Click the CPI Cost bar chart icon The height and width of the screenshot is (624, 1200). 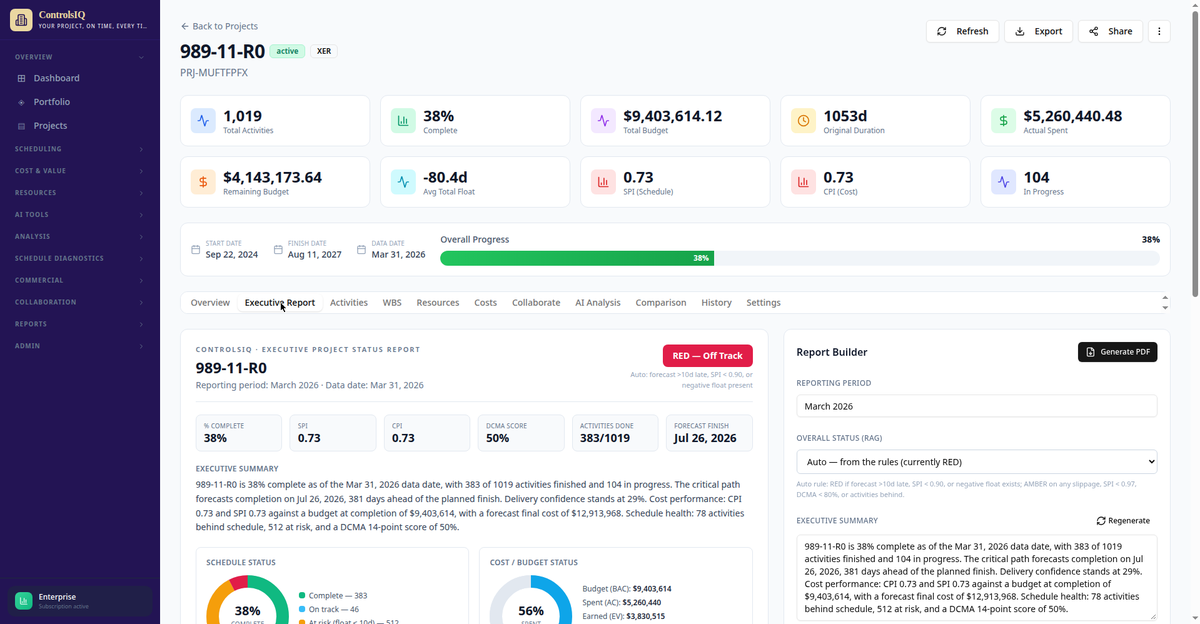pyautogui.click(x=804, y=182)
